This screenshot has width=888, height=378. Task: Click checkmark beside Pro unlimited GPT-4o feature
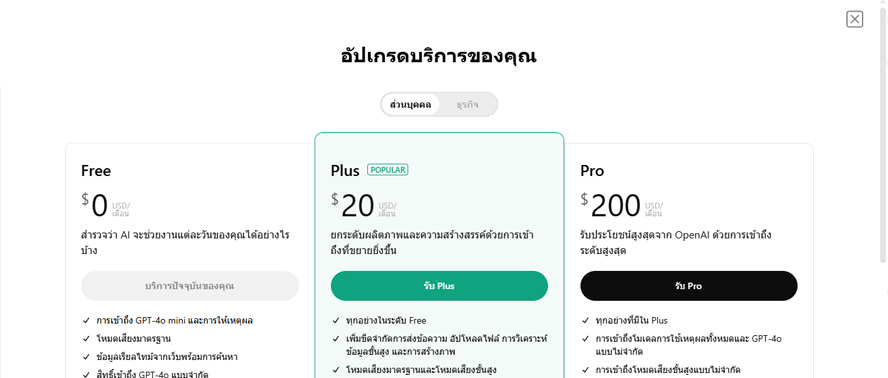(586, 339)
